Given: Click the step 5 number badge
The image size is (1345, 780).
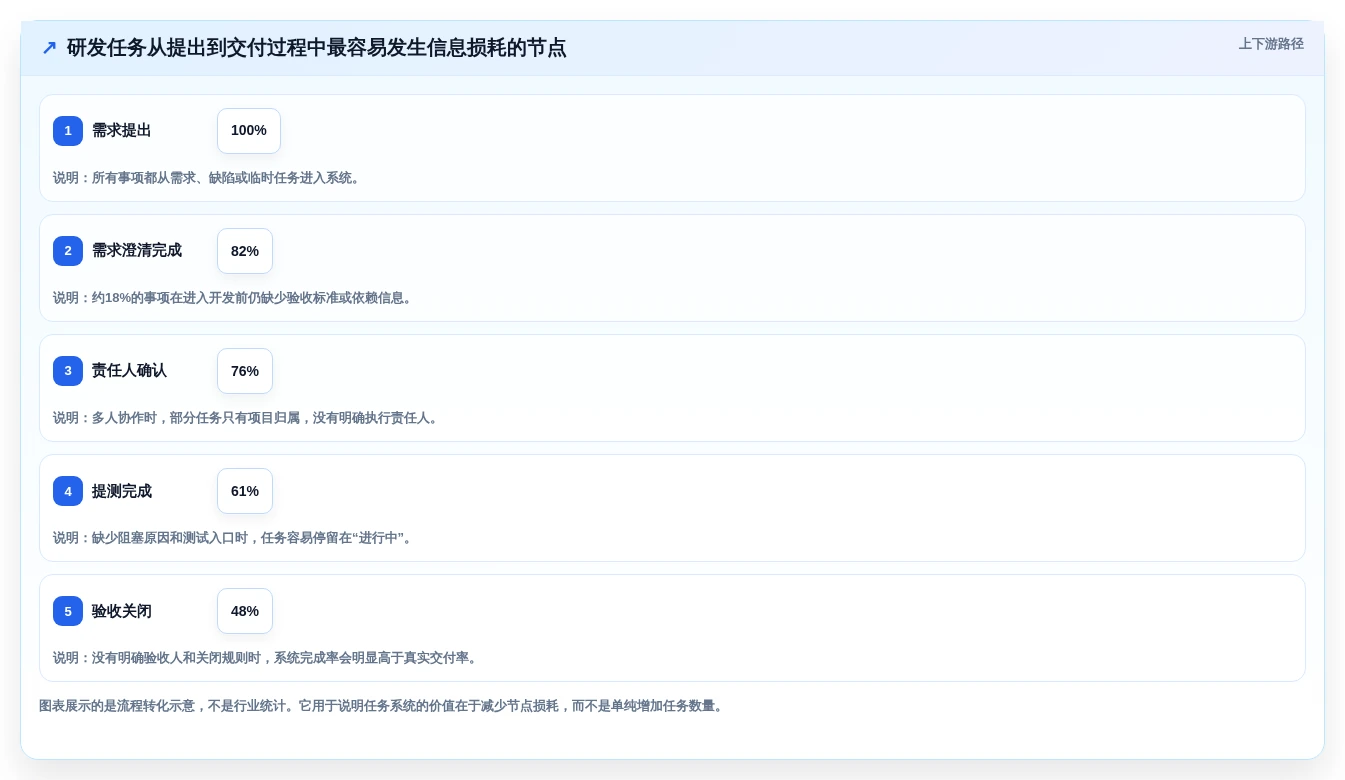Looking at the screenshot, I should click(x=68, y=611).
